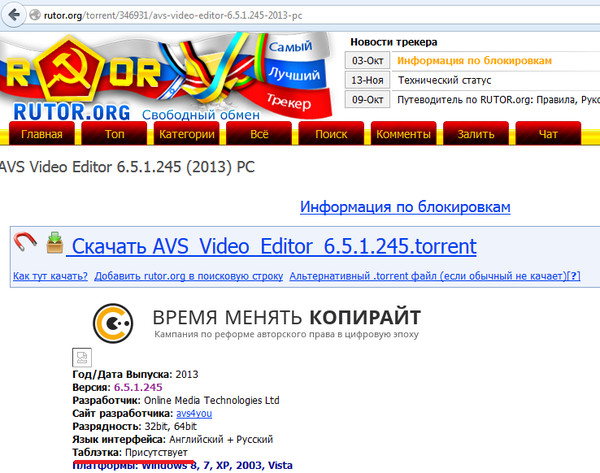Click the page title AVS Video Editor 6.5.1.245

coord(127,167)
